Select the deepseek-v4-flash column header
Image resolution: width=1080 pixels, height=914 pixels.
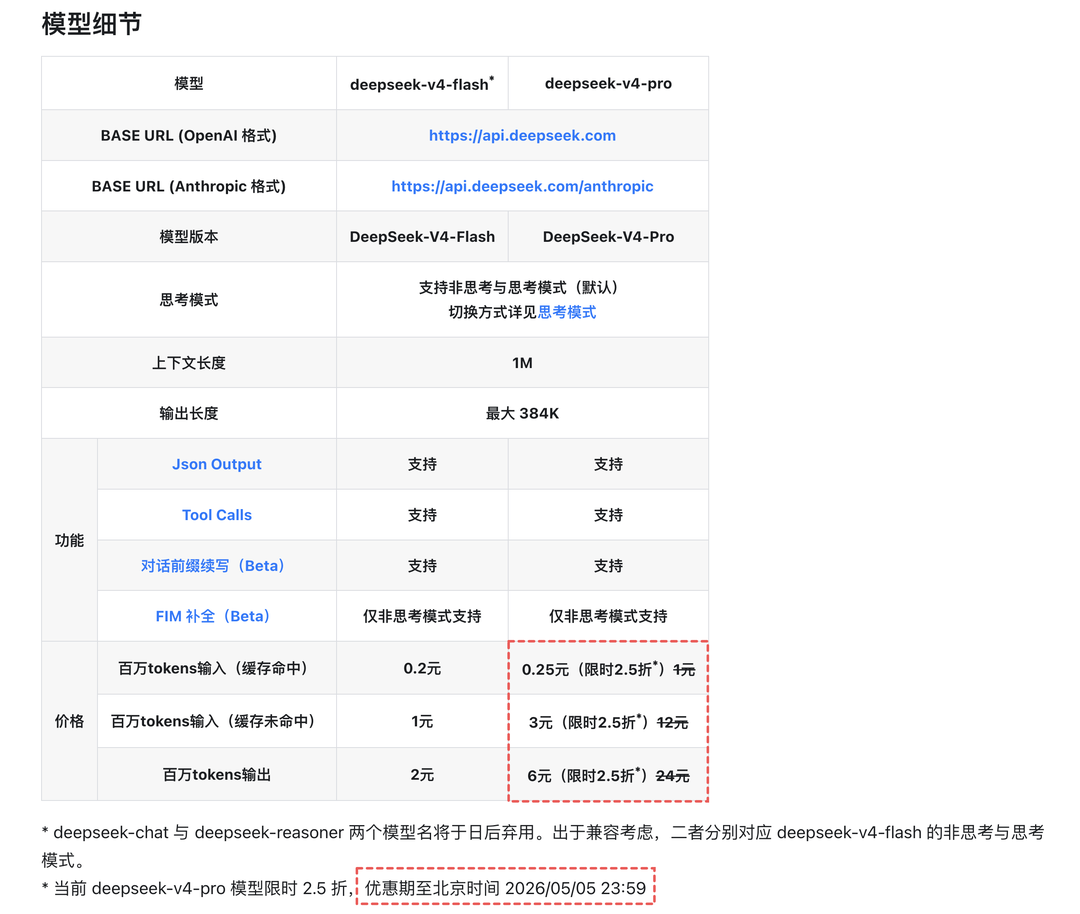[x=422, y=83]
